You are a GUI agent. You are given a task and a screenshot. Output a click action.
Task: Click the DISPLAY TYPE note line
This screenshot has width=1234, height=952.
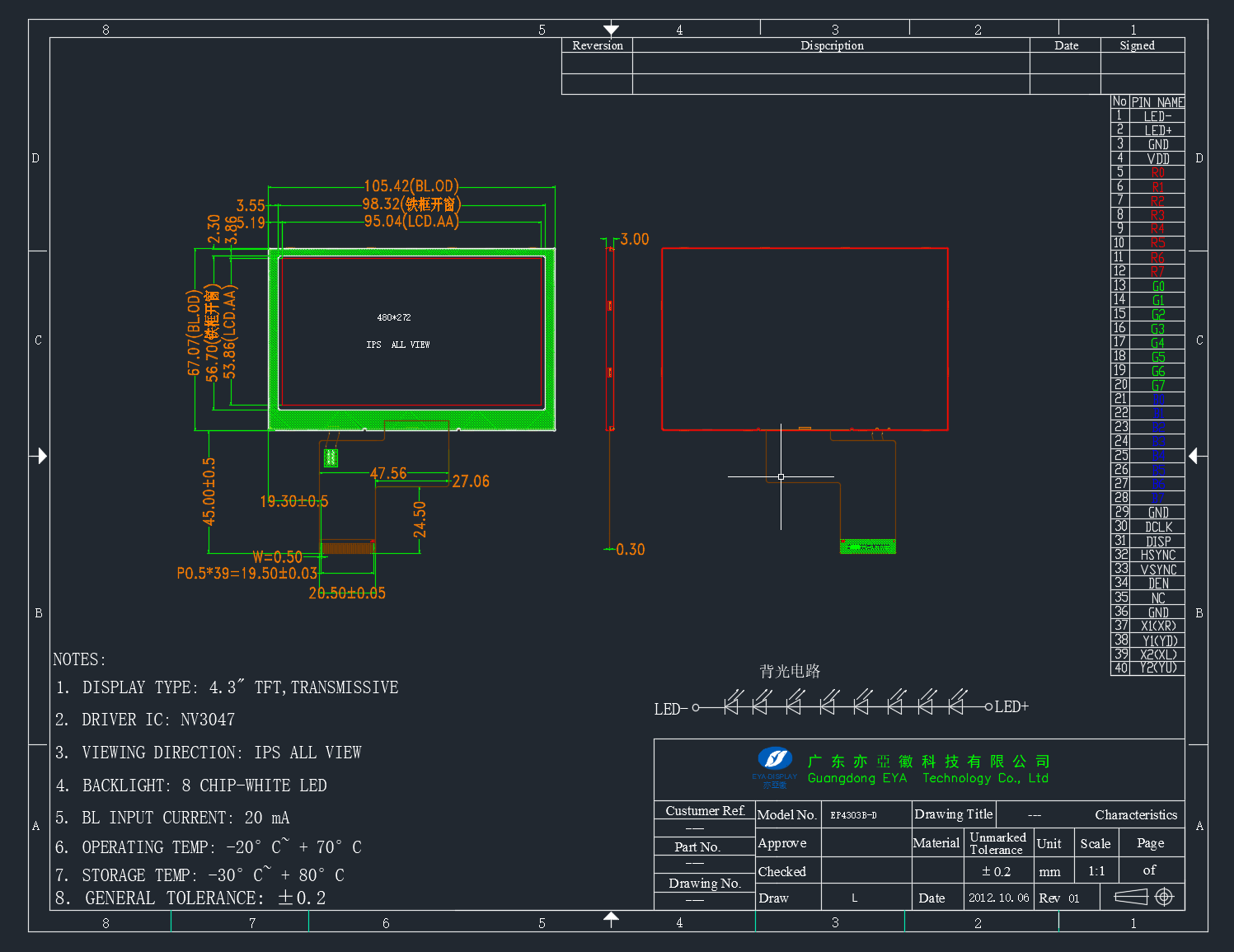coord(228,687)
